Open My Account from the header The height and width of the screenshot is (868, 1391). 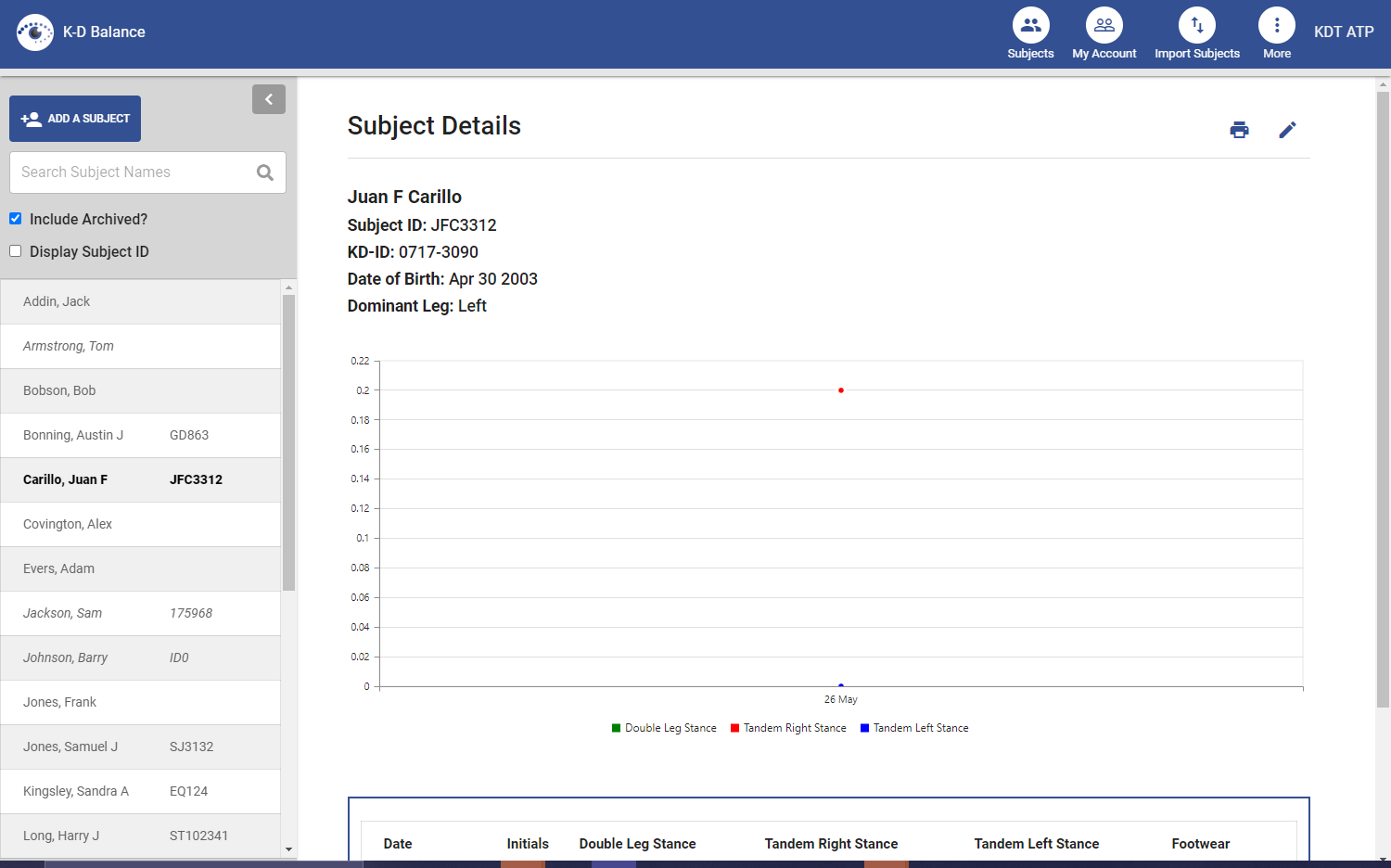(1104, 26)
